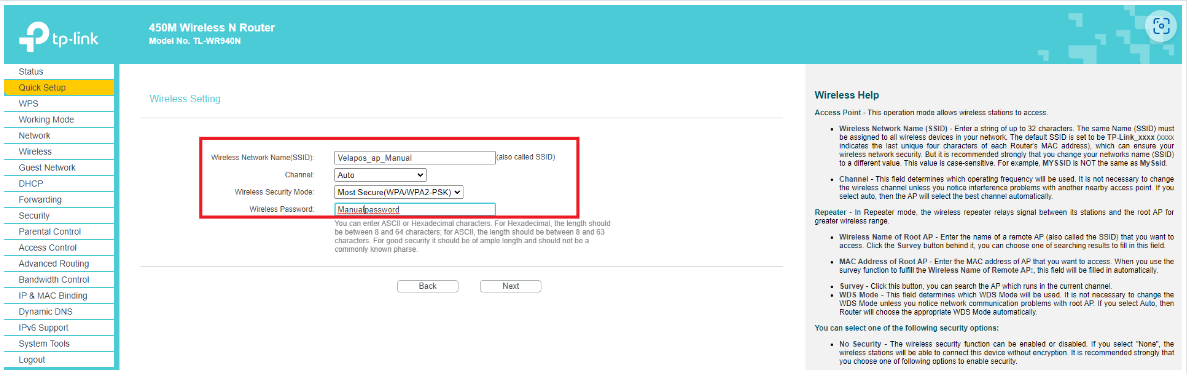The height and width of the screenshot is (373, 1189).
Task: Click the 'Channel:' label
Action: [300, 174]
